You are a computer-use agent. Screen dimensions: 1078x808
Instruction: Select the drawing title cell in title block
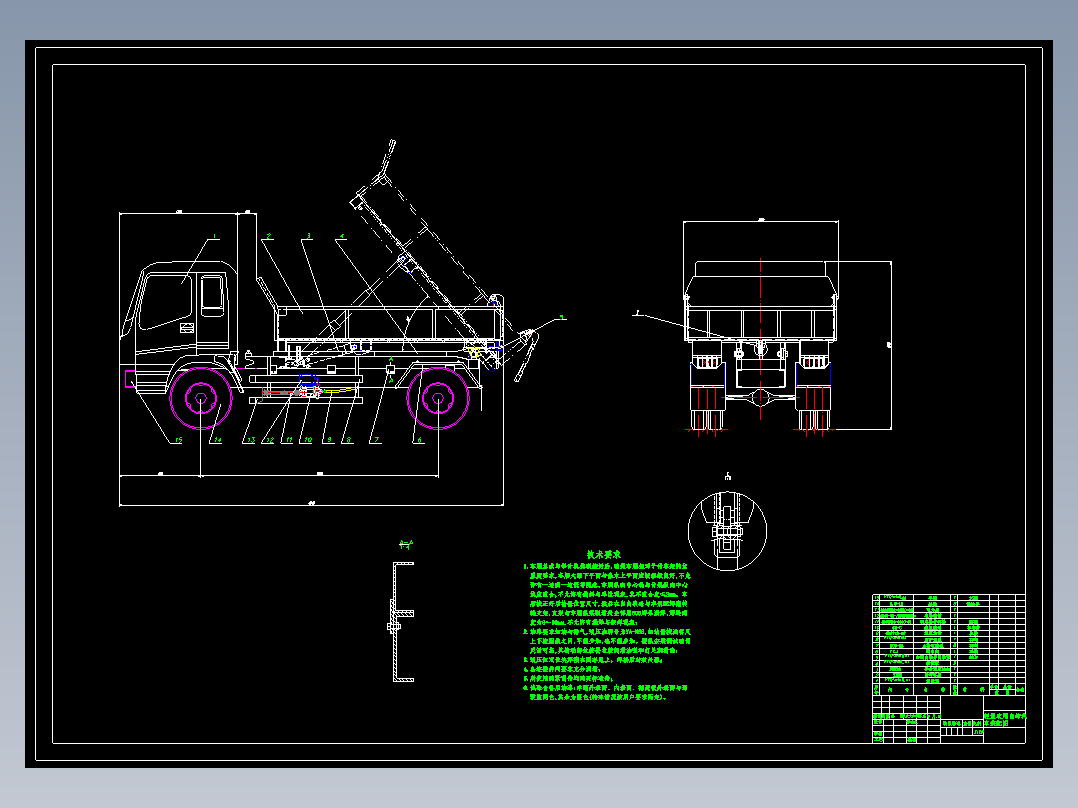click(1004, 719)
